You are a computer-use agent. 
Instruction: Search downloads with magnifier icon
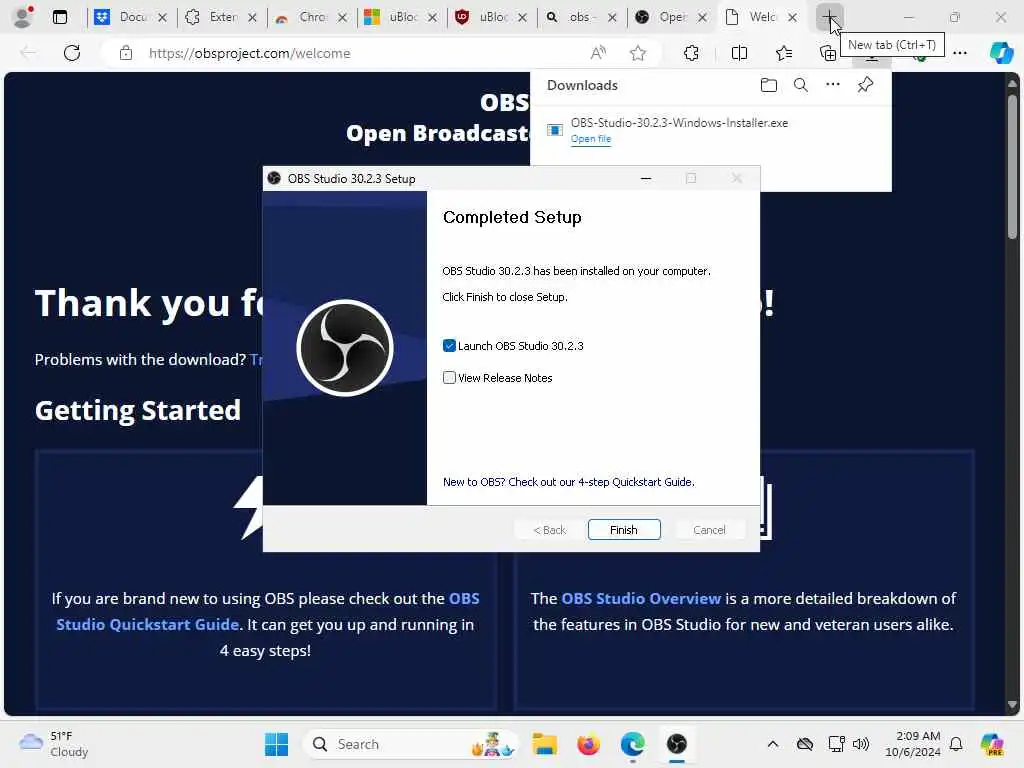point(801,85)
